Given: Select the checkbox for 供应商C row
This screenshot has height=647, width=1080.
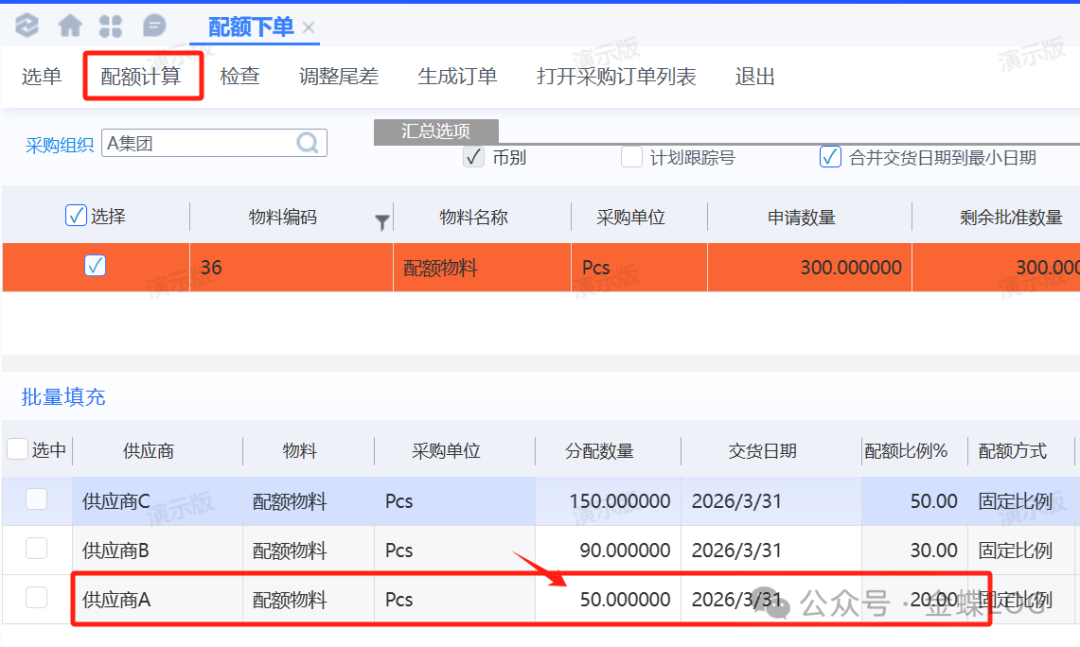Looking at the screenshot, I should tap(36, 499).
